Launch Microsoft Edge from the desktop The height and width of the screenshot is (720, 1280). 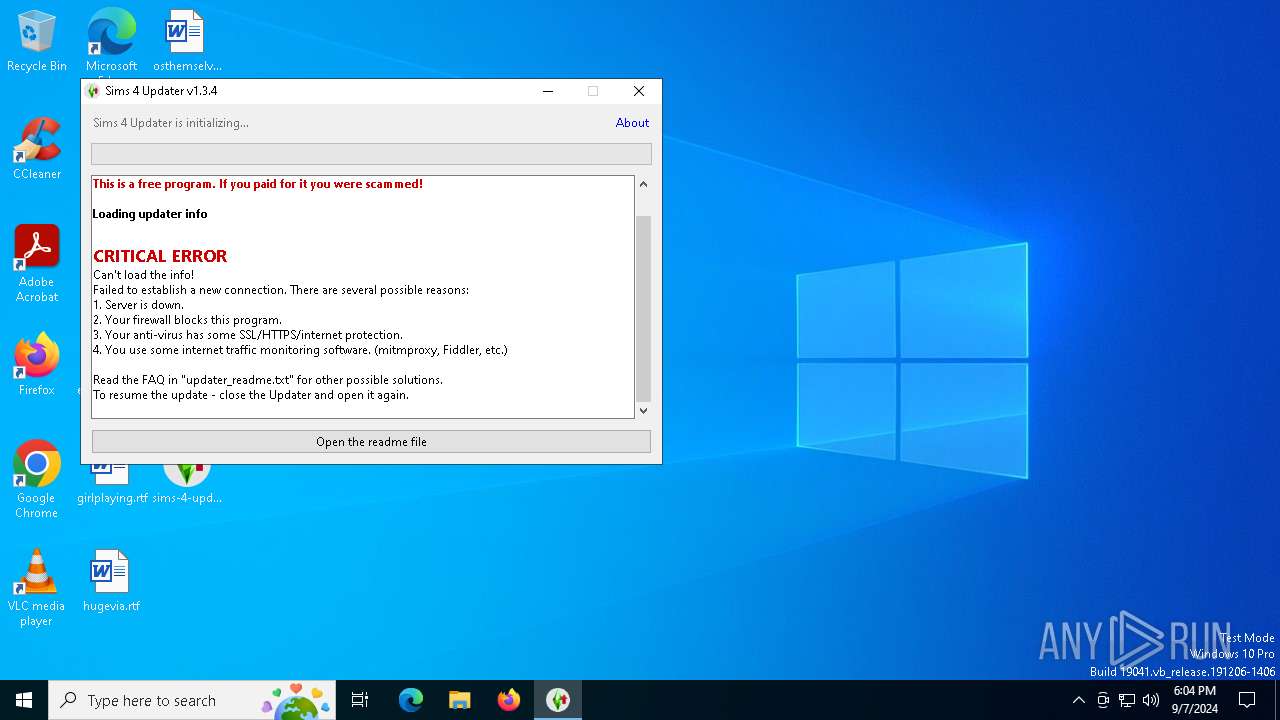111,42
